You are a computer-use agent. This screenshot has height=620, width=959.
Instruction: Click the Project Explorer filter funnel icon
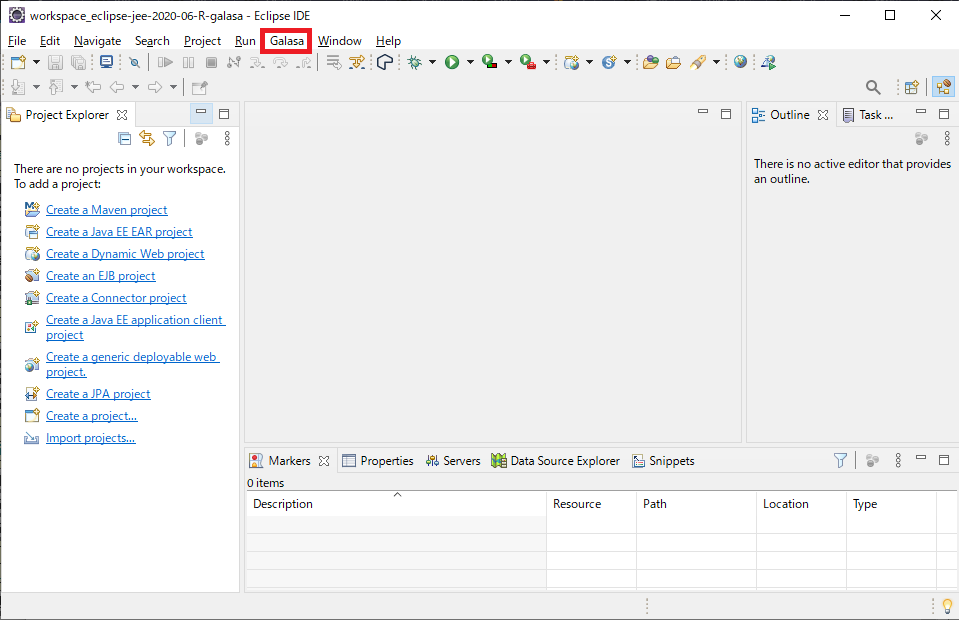pos(169,139)
